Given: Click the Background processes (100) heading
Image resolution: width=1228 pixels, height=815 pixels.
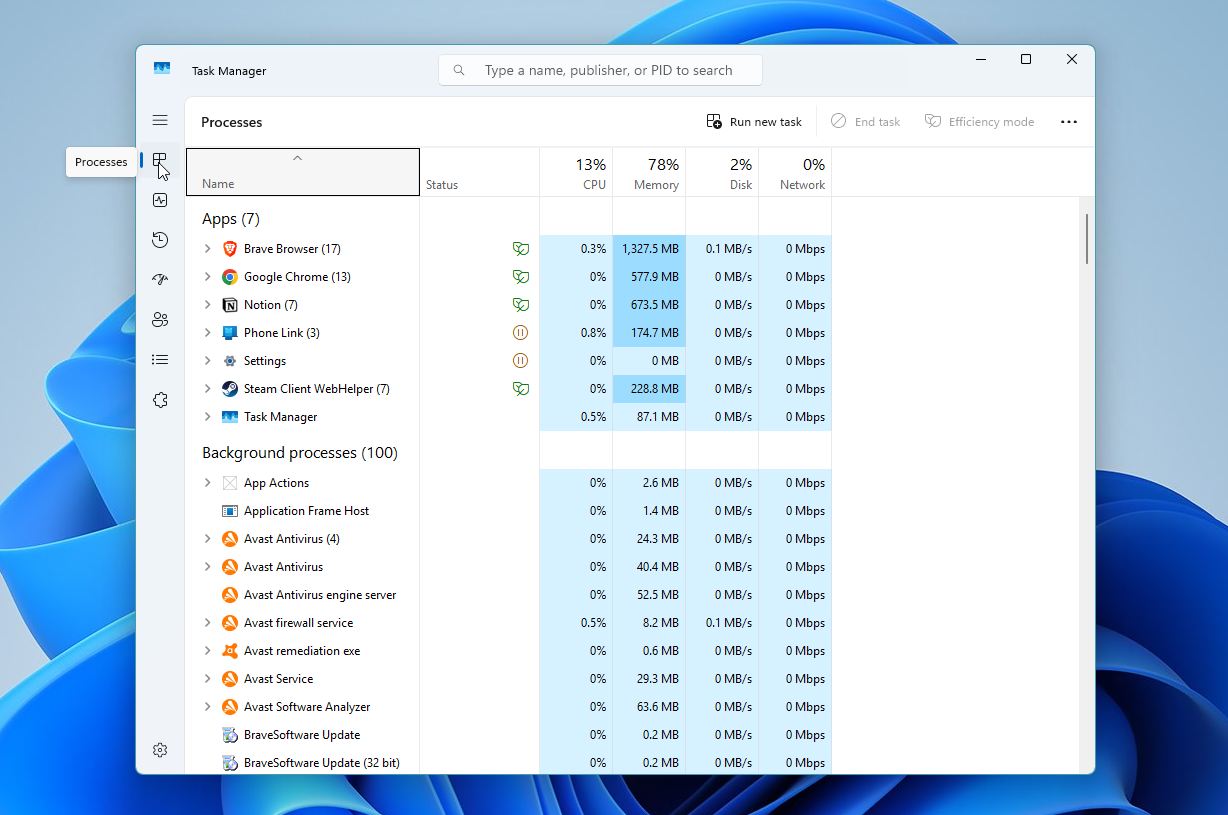Looking at the screenshot, I should [x=300, y=453].
